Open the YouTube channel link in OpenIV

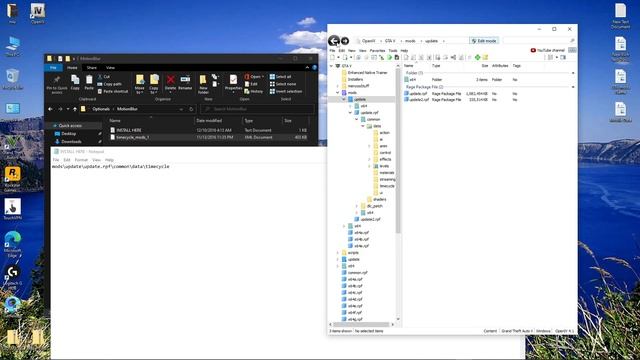point(547,50)
